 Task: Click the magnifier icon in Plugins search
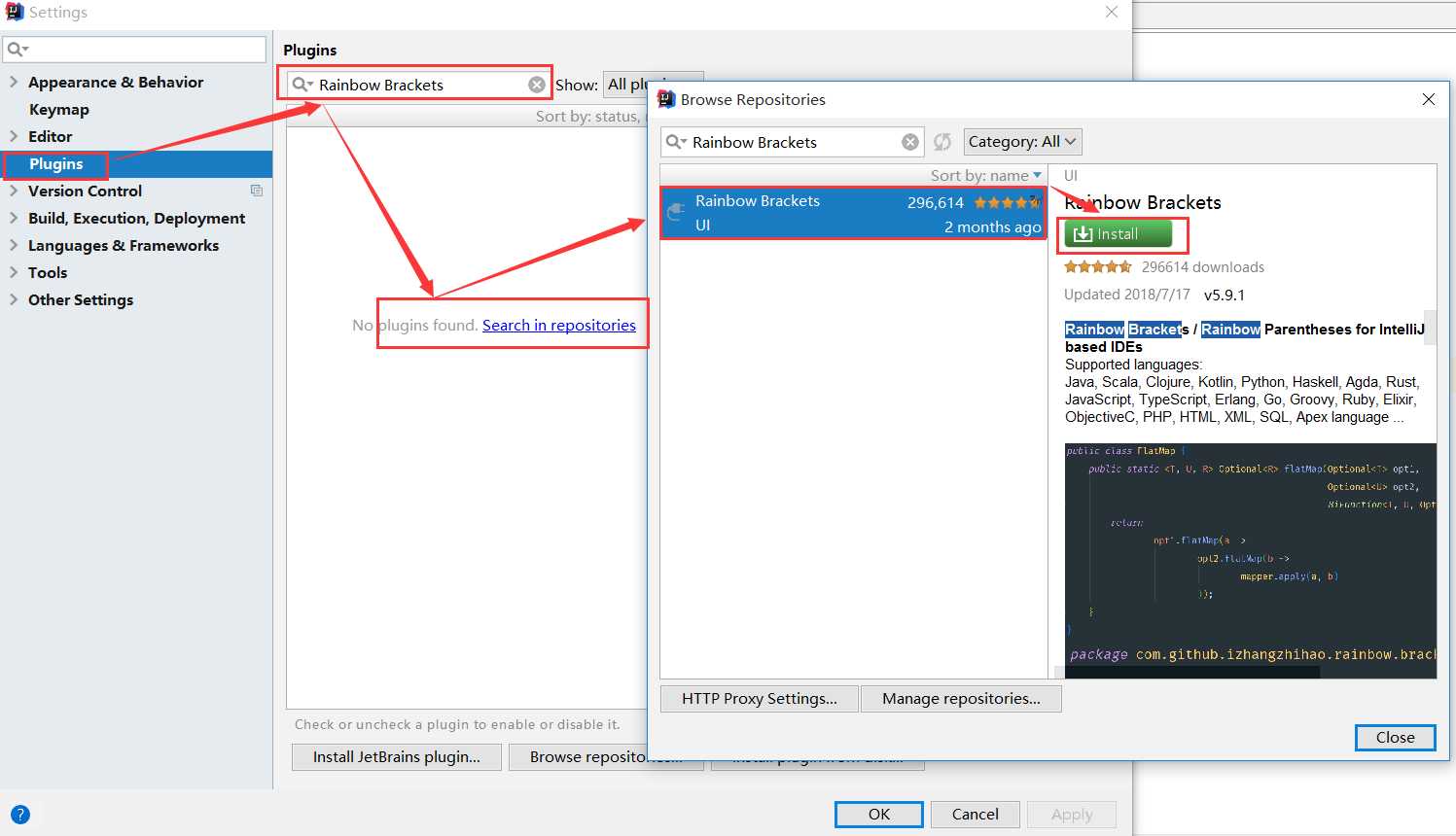(x=302, y=85)
